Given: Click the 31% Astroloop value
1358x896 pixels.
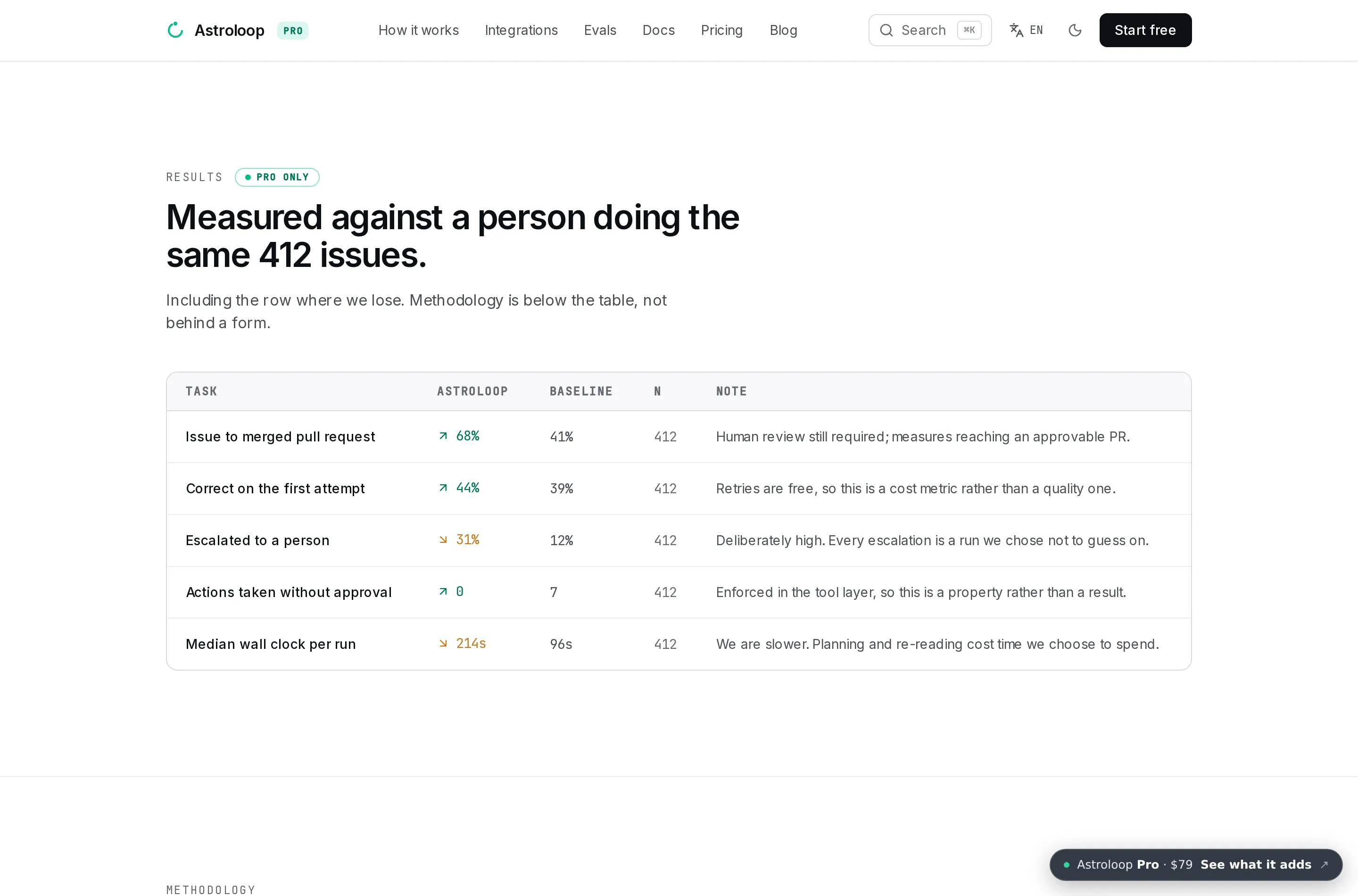Looking at the screenshot, I should [467, 540].
